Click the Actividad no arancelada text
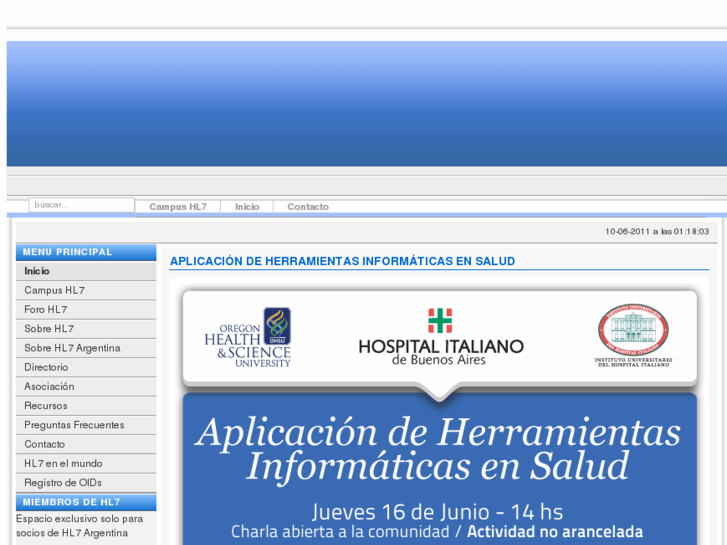 (555, 532)
